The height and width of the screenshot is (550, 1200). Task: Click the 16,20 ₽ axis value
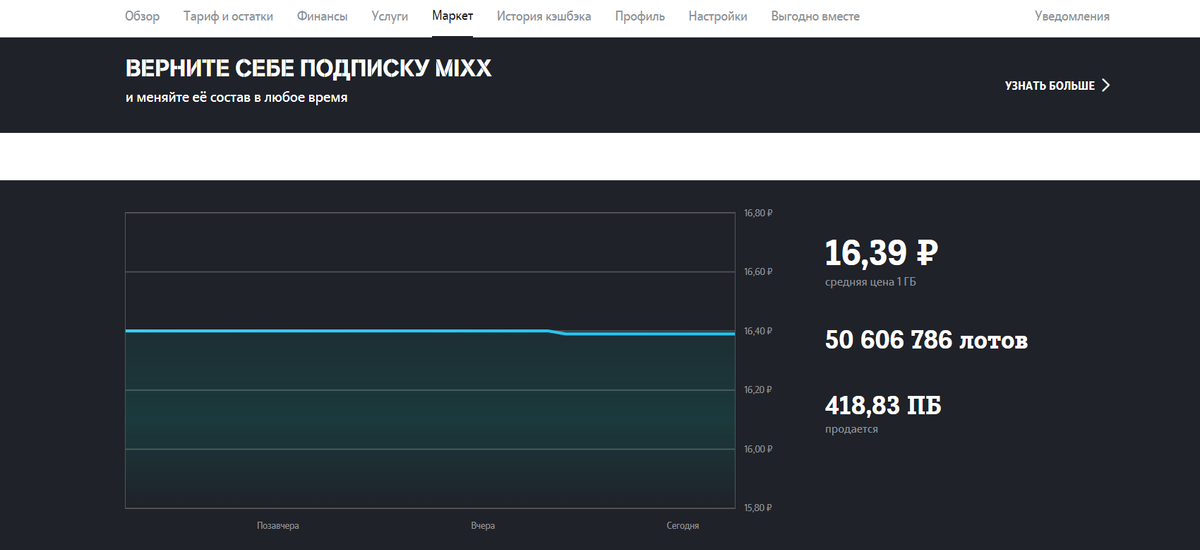759,390
